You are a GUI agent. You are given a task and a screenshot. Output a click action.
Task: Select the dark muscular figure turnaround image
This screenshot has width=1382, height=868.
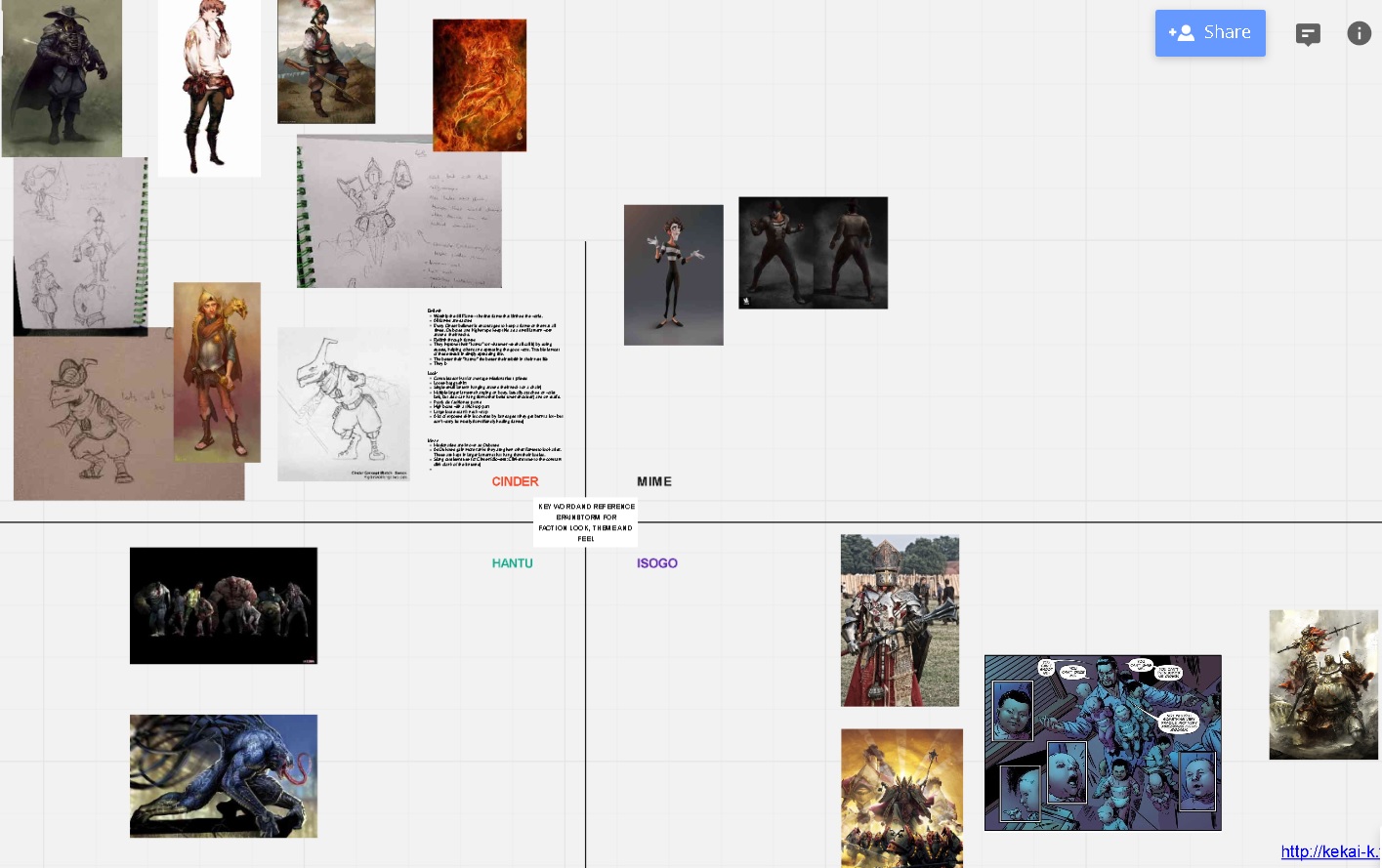click(x=813, y=253)
